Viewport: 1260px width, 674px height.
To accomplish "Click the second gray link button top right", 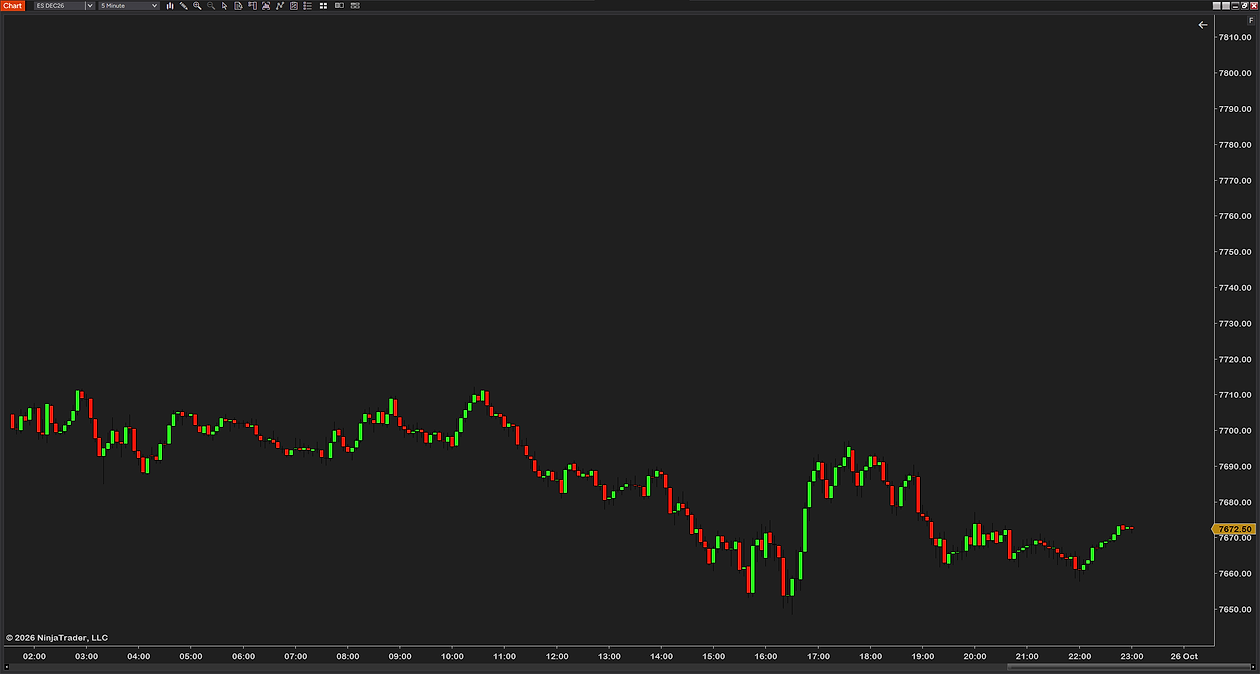I will coord(1226,6).
